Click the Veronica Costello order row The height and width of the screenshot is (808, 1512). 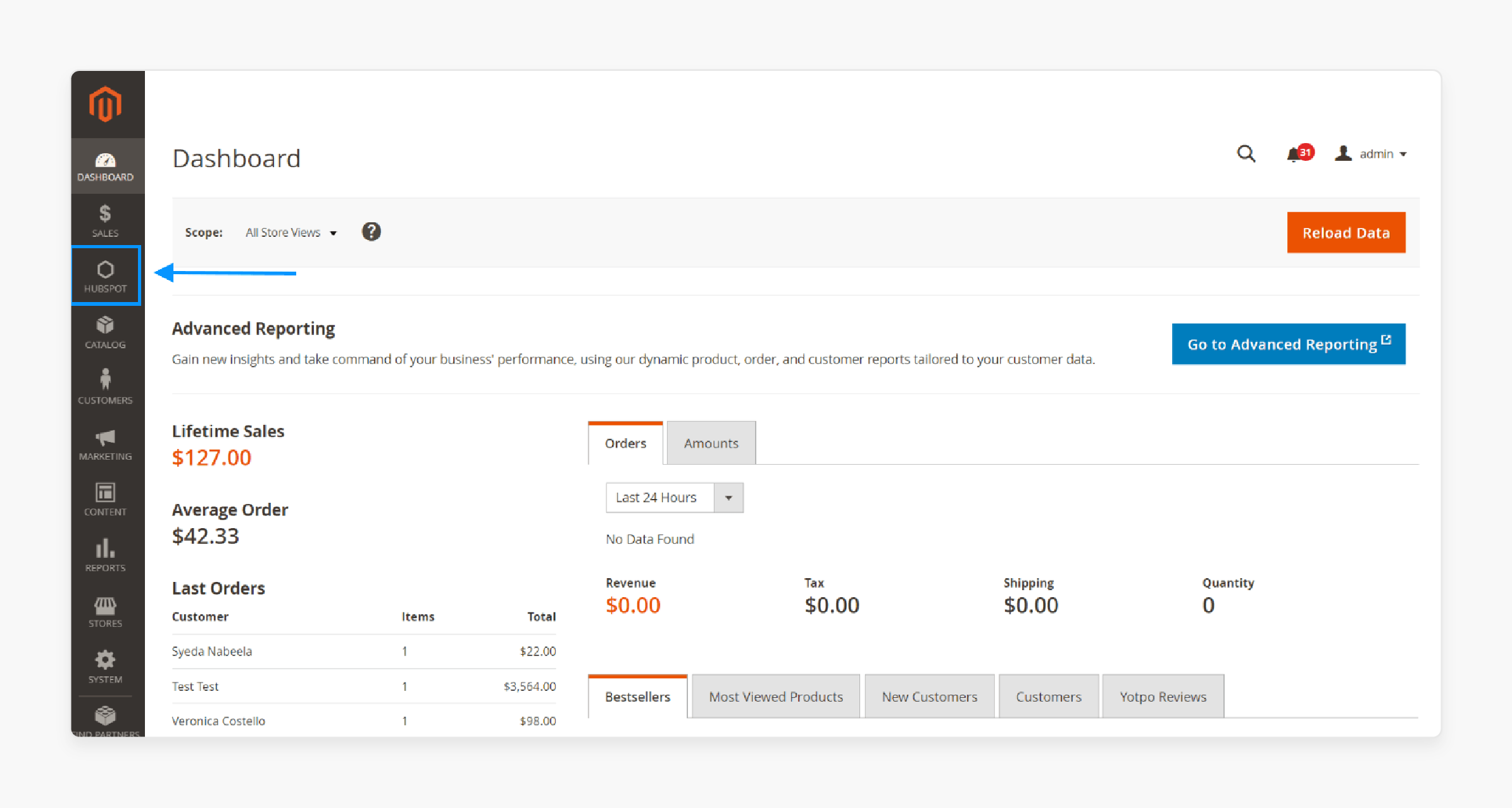click(x=364, y=721)
